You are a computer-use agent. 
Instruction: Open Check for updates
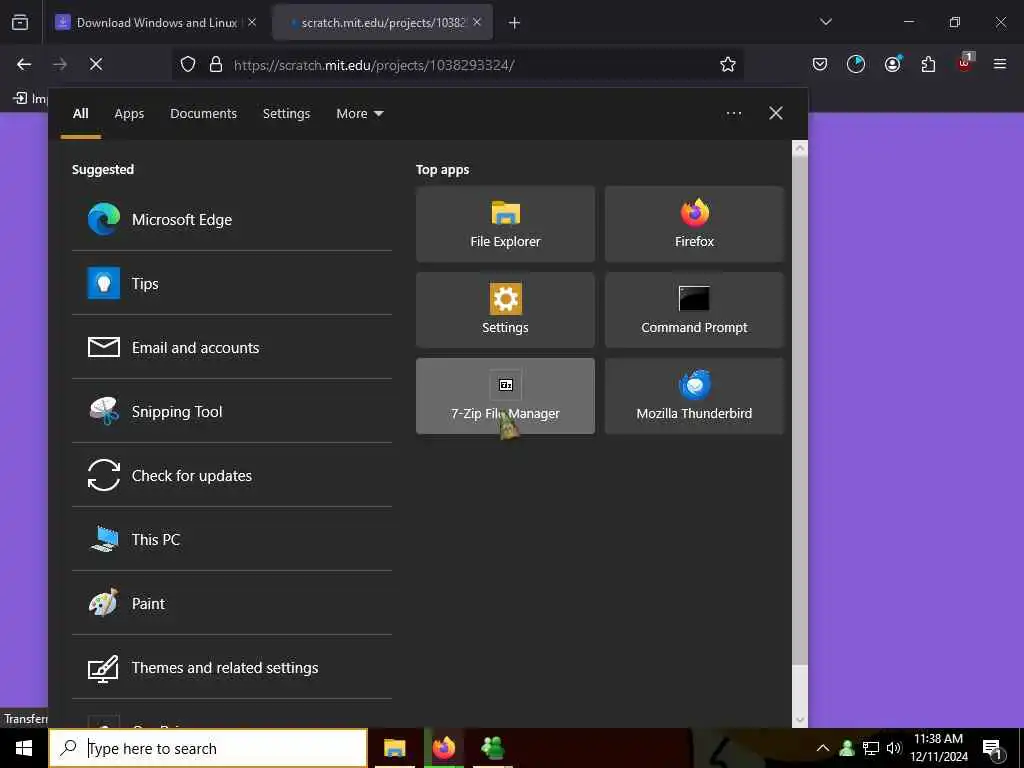pos(232,475)
